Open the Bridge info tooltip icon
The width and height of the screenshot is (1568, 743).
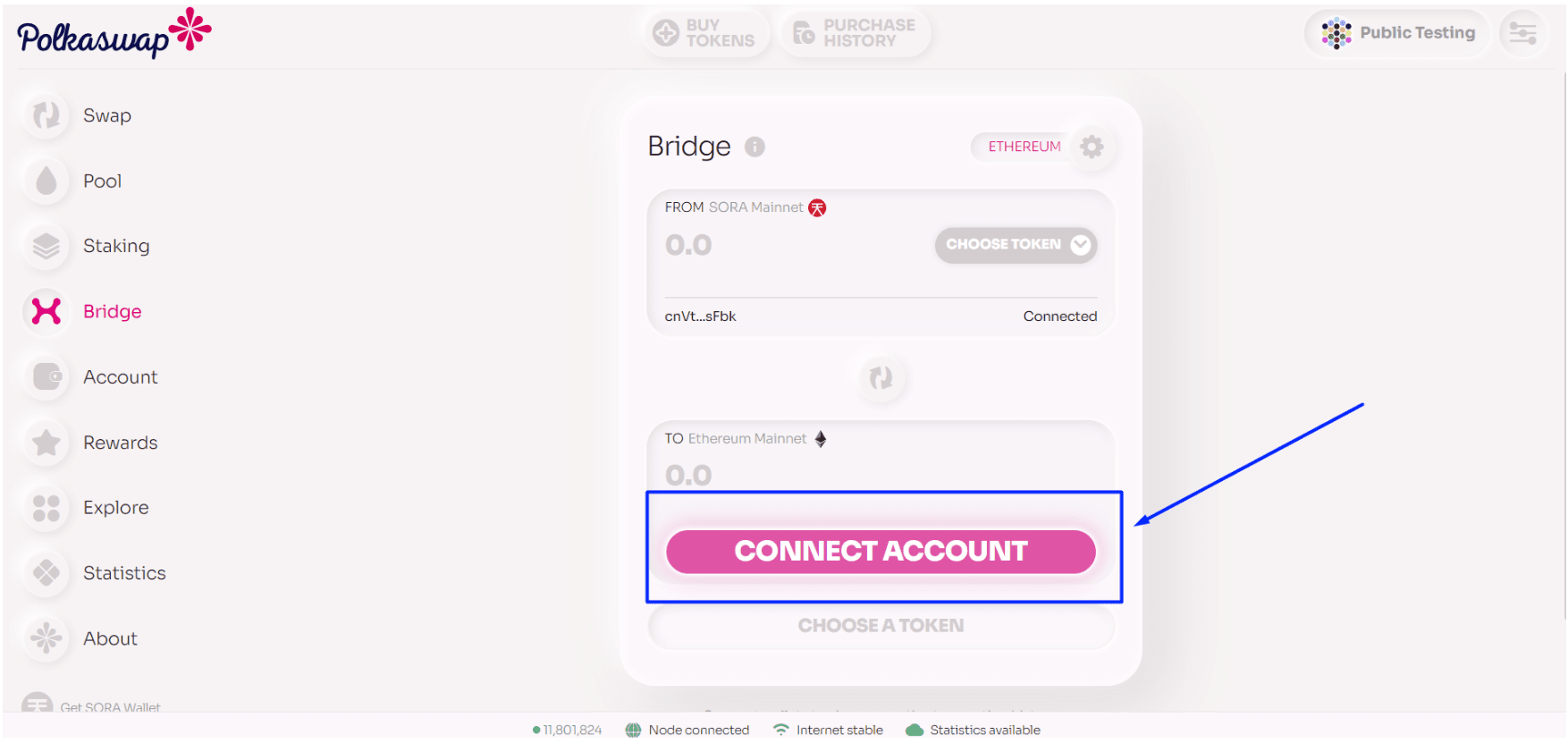tap(754, 147)
